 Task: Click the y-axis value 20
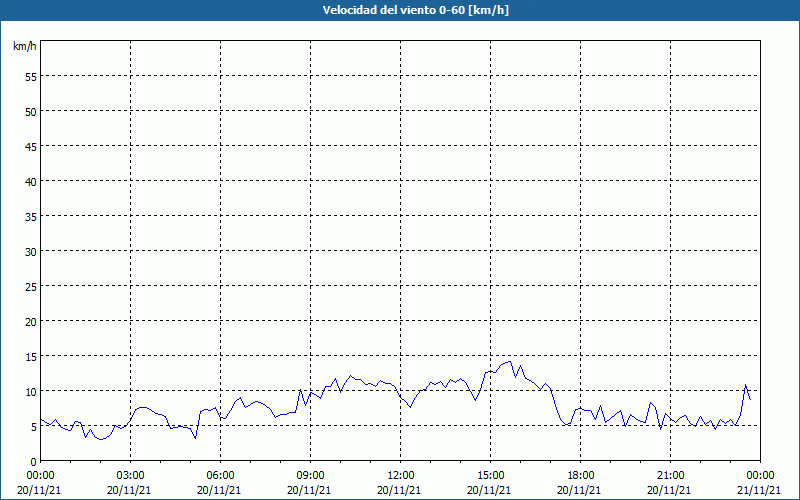point(31,321)
